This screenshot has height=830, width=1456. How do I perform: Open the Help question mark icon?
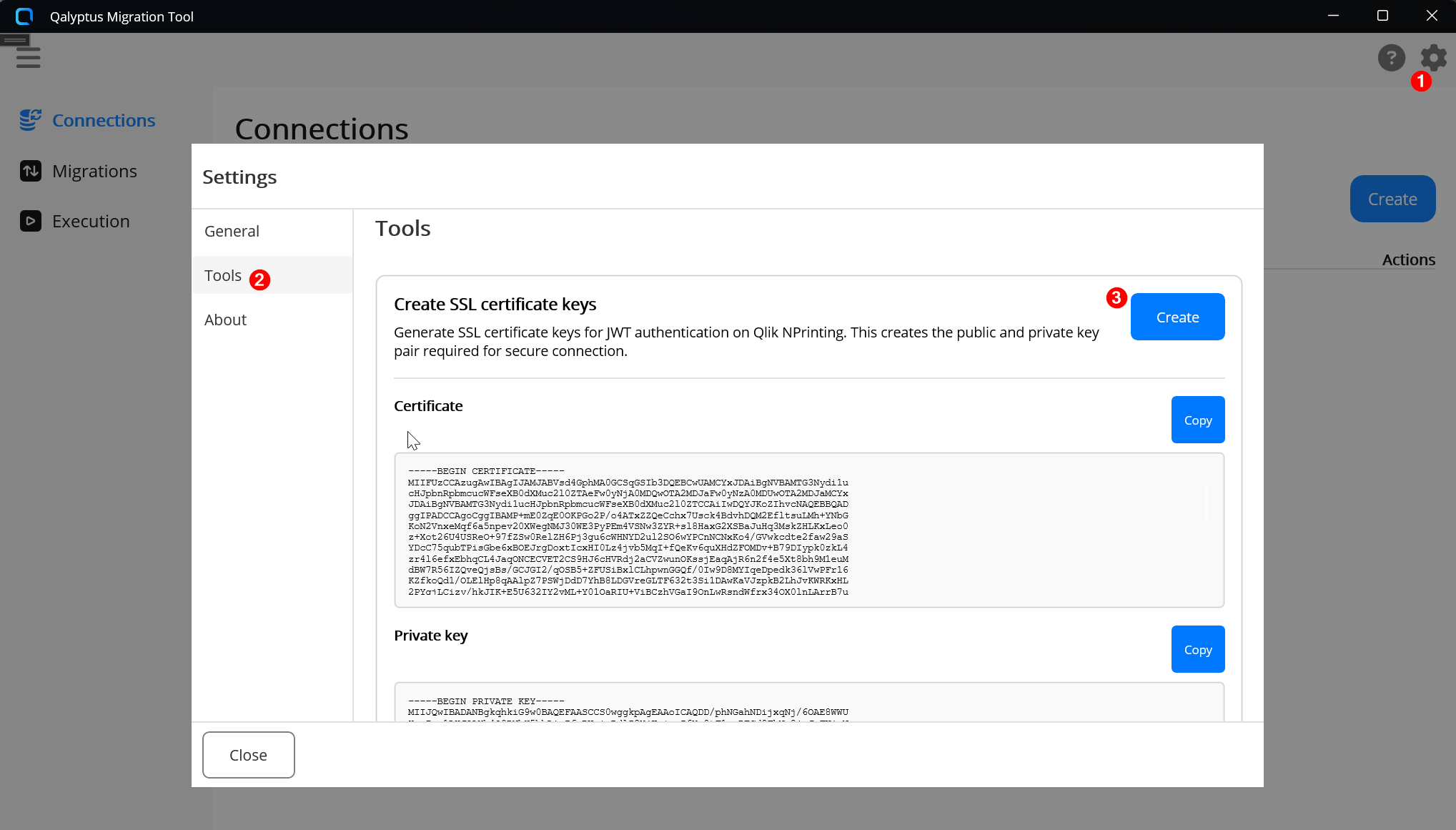[1391, 58]
